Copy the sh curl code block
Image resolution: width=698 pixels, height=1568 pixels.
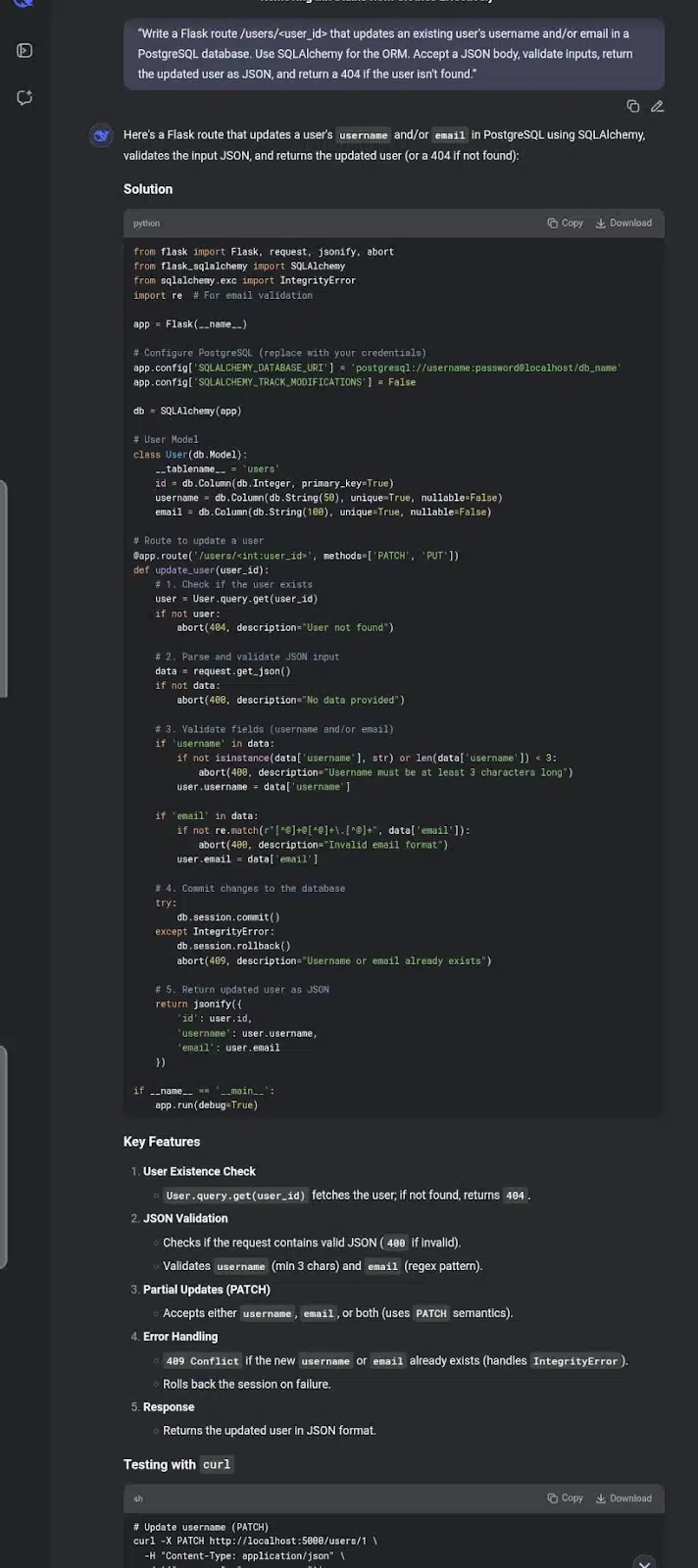566,1498
